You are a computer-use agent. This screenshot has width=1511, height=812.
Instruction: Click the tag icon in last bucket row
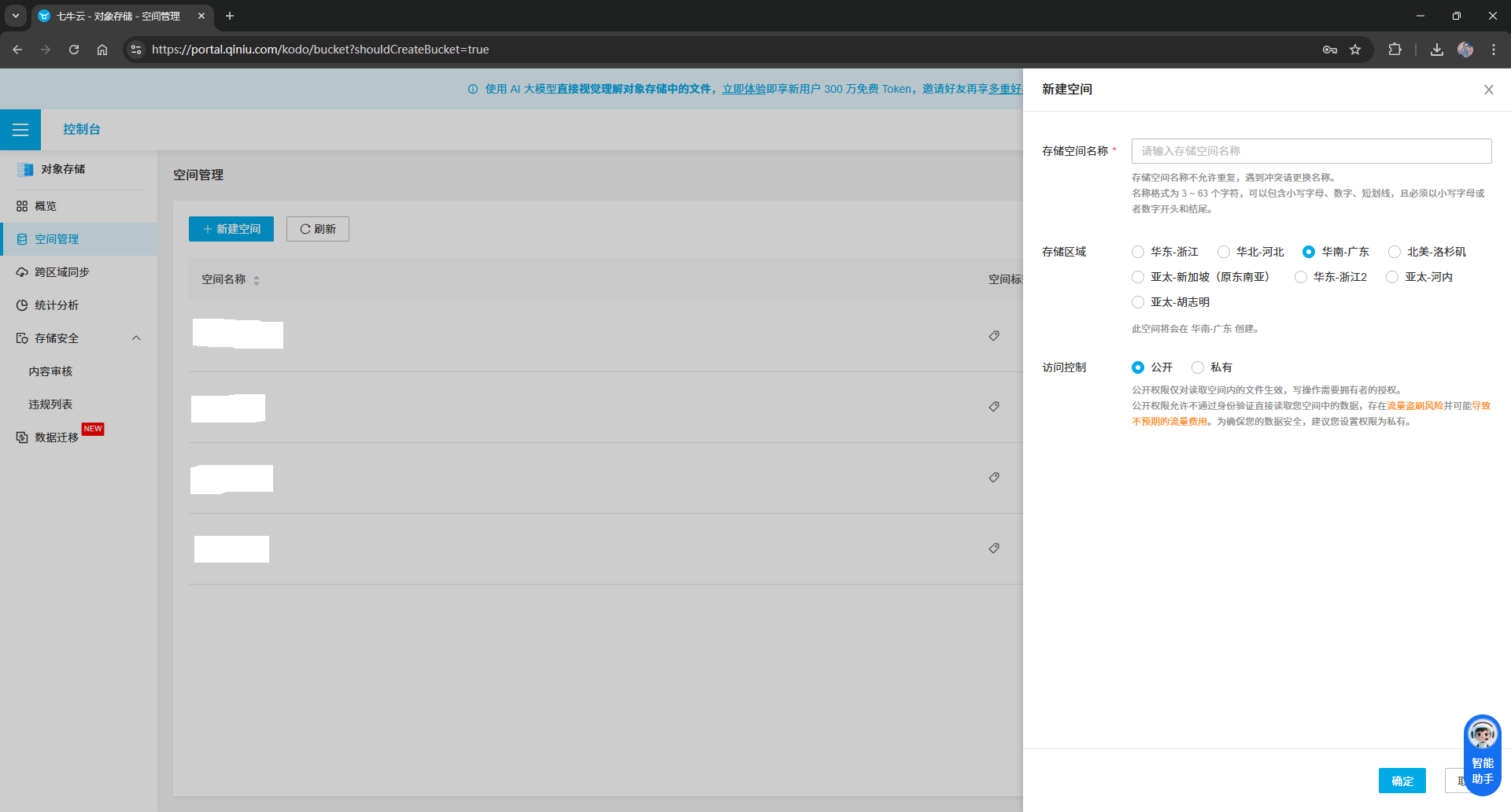994,548
